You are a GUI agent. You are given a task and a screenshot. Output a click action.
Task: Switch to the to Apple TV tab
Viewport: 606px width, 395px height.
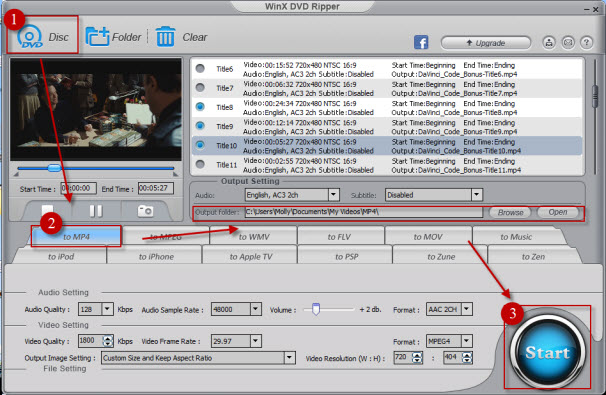pos(251,256)
